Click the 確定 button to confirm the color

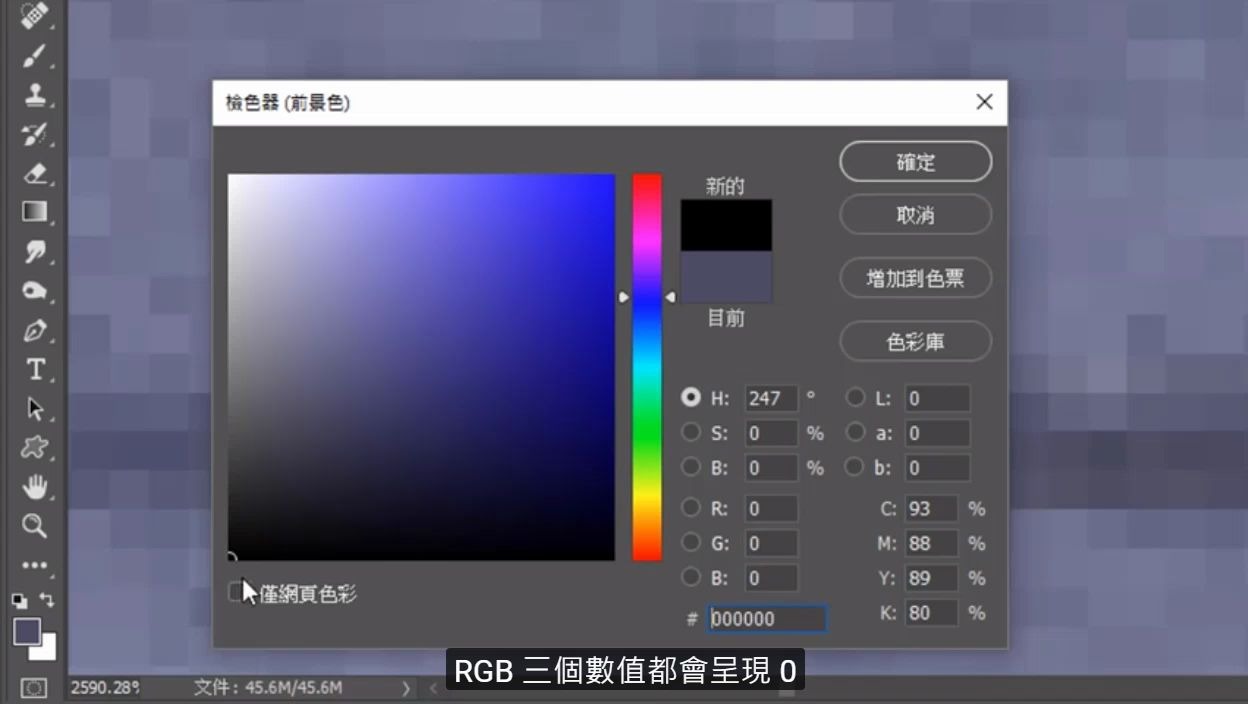pyautogui.click(x=914, y=161)
